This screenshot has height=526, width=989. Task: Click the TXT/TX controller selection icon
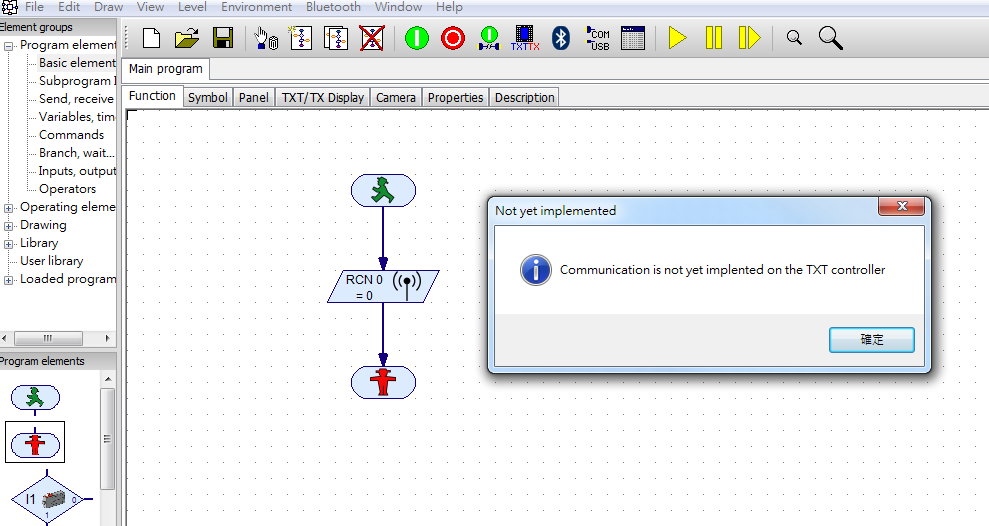pyautogui.click(x=525, y=39)
